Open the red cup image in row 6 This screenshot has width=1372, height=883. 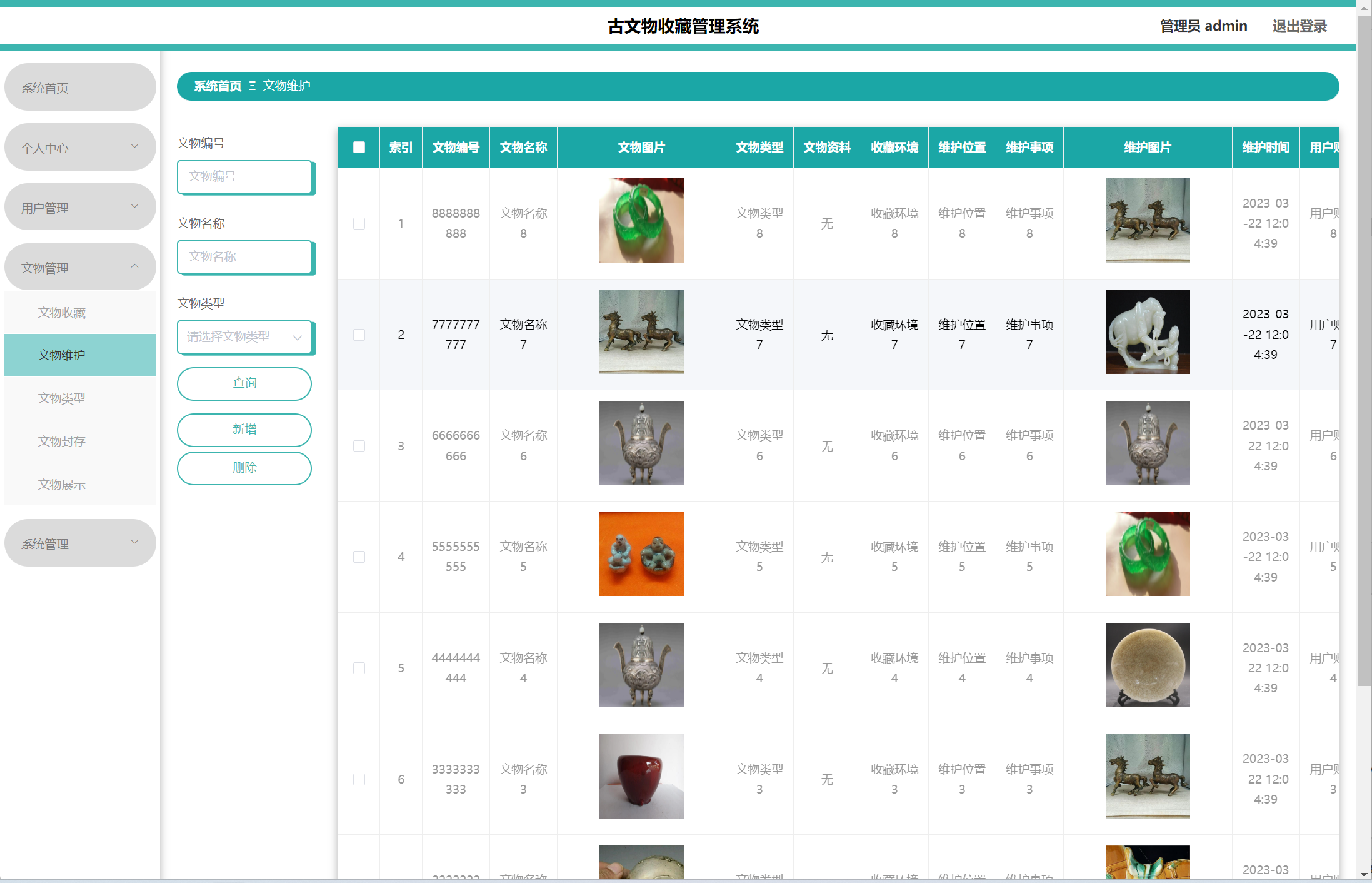coord(641,776)
